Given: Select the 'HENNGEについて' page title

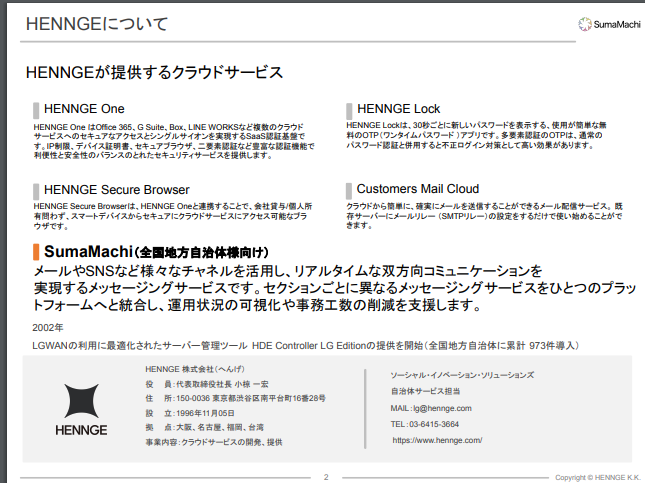Looking at the screenshot, I should pyautogui.click(x=97, y=24).
